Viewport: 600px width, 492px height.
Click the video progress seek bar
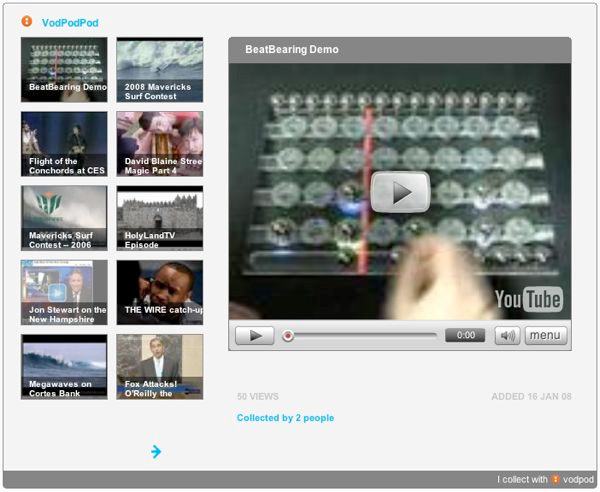pyautogui.click(x=362, y=336)
